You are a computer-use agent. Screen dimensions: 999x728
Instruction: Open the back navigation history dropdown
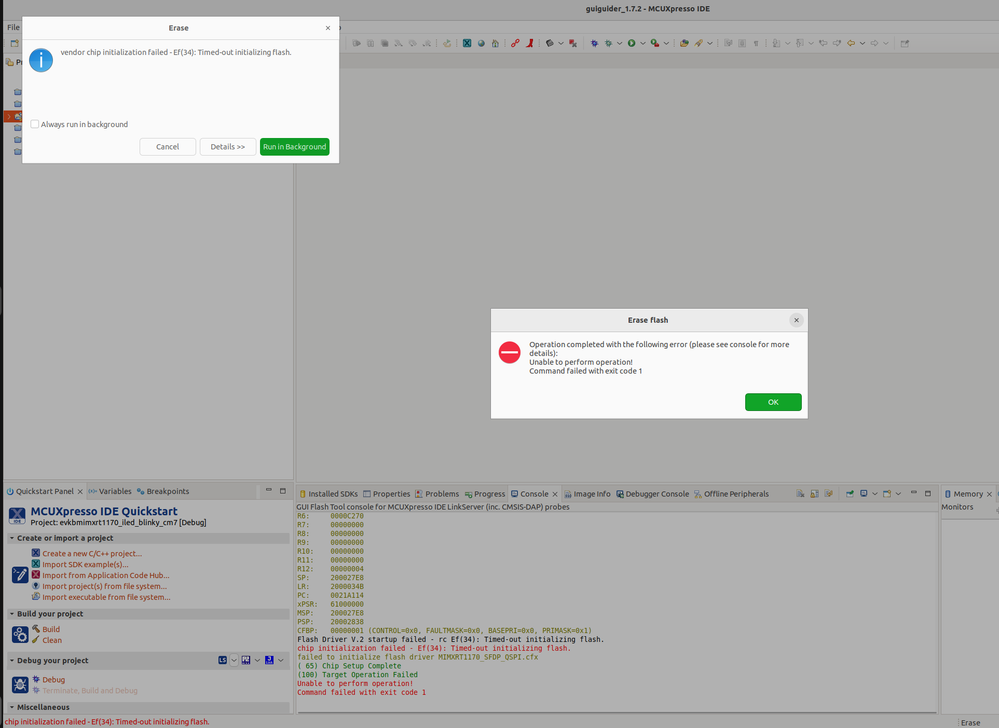(862, 43)
